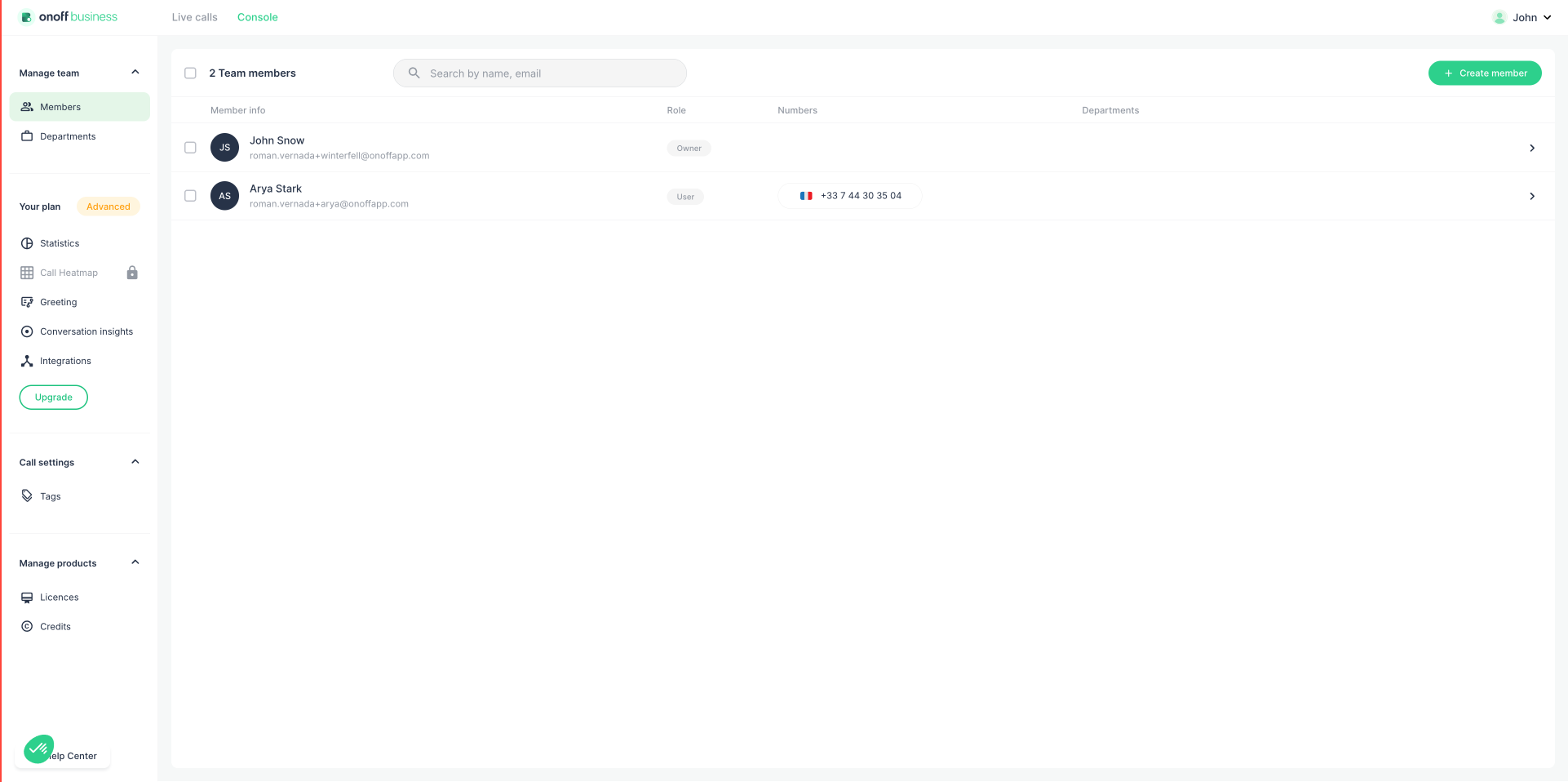Open Tags under Call settings
This screenshot has height=782, width=1568.
80,496
